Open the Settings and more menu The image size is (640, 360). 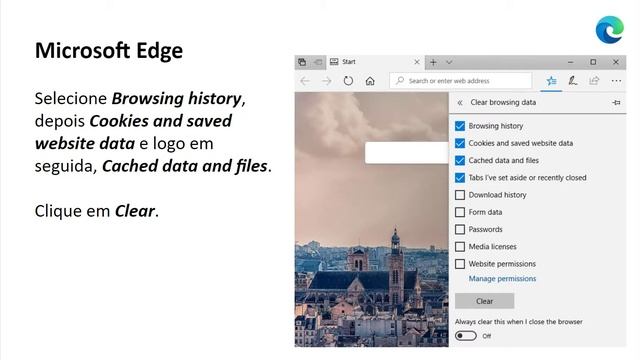(x=616, y=81)
